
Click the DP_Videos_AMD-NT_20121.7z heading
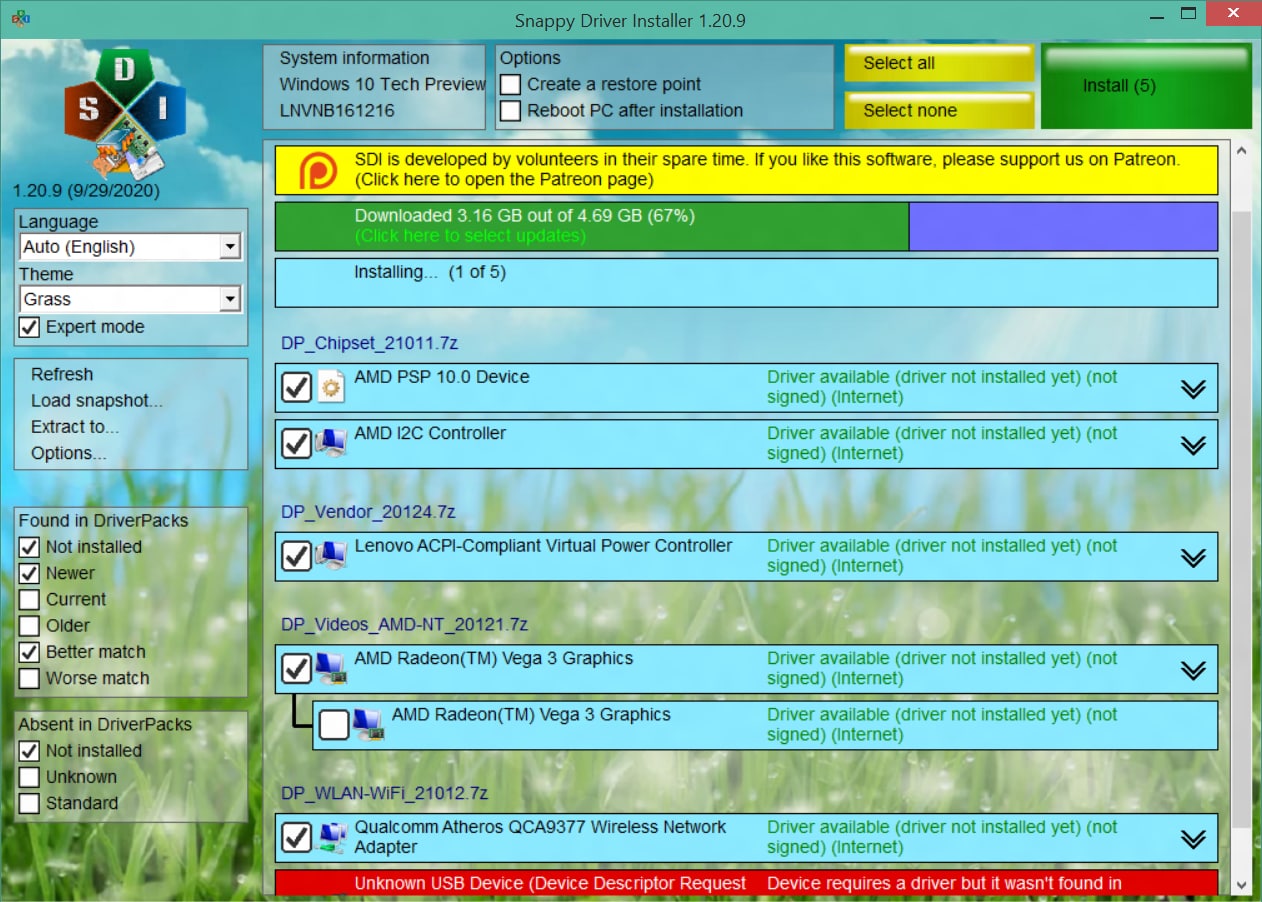click(x=404, y=625)
